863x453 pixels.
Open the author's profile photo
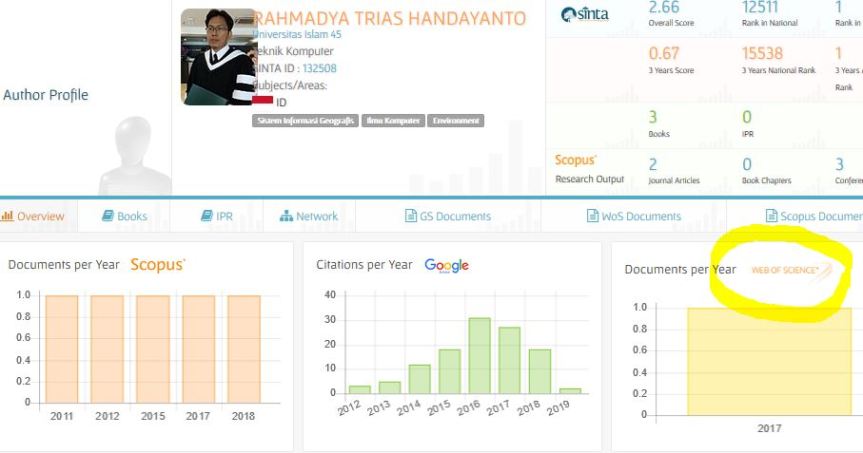219,57
